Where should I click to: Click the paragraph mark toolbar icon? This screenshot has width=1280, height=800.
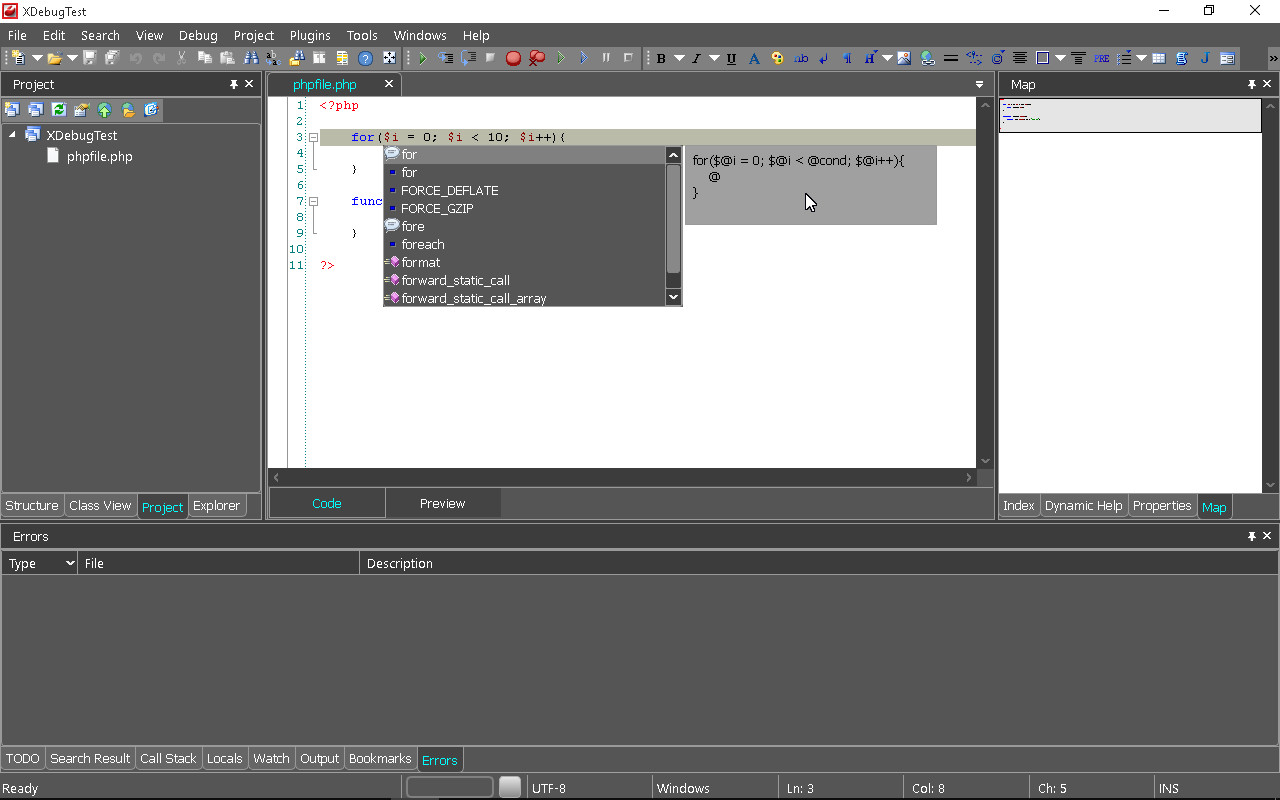[846, 58]
